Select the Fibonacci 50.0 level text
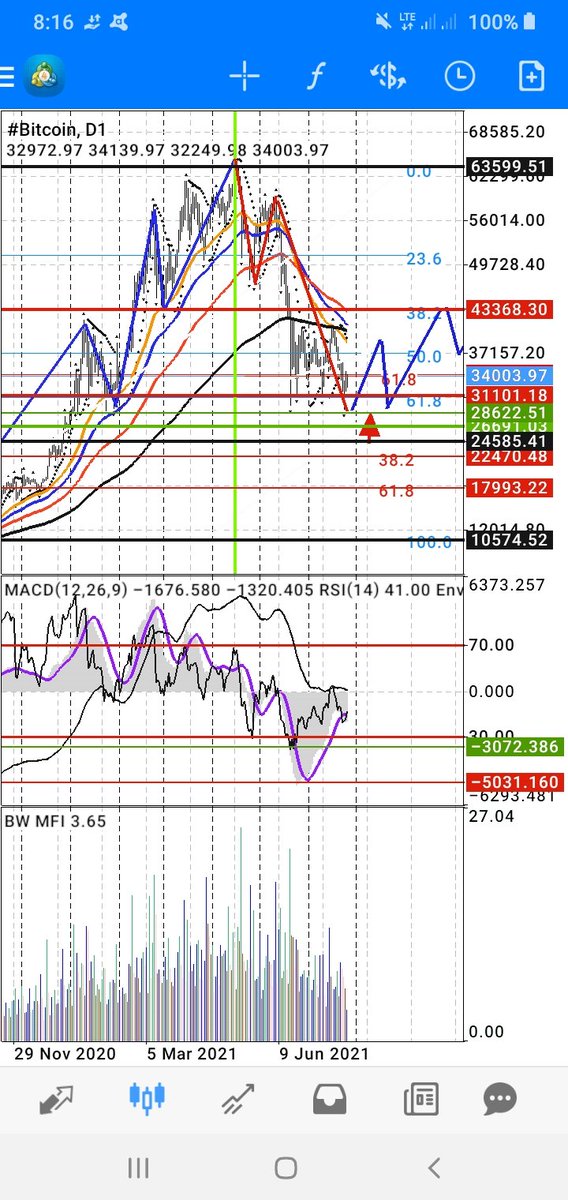The width and height of the screenshot is (568, 1200). click(x=424, y=356)
